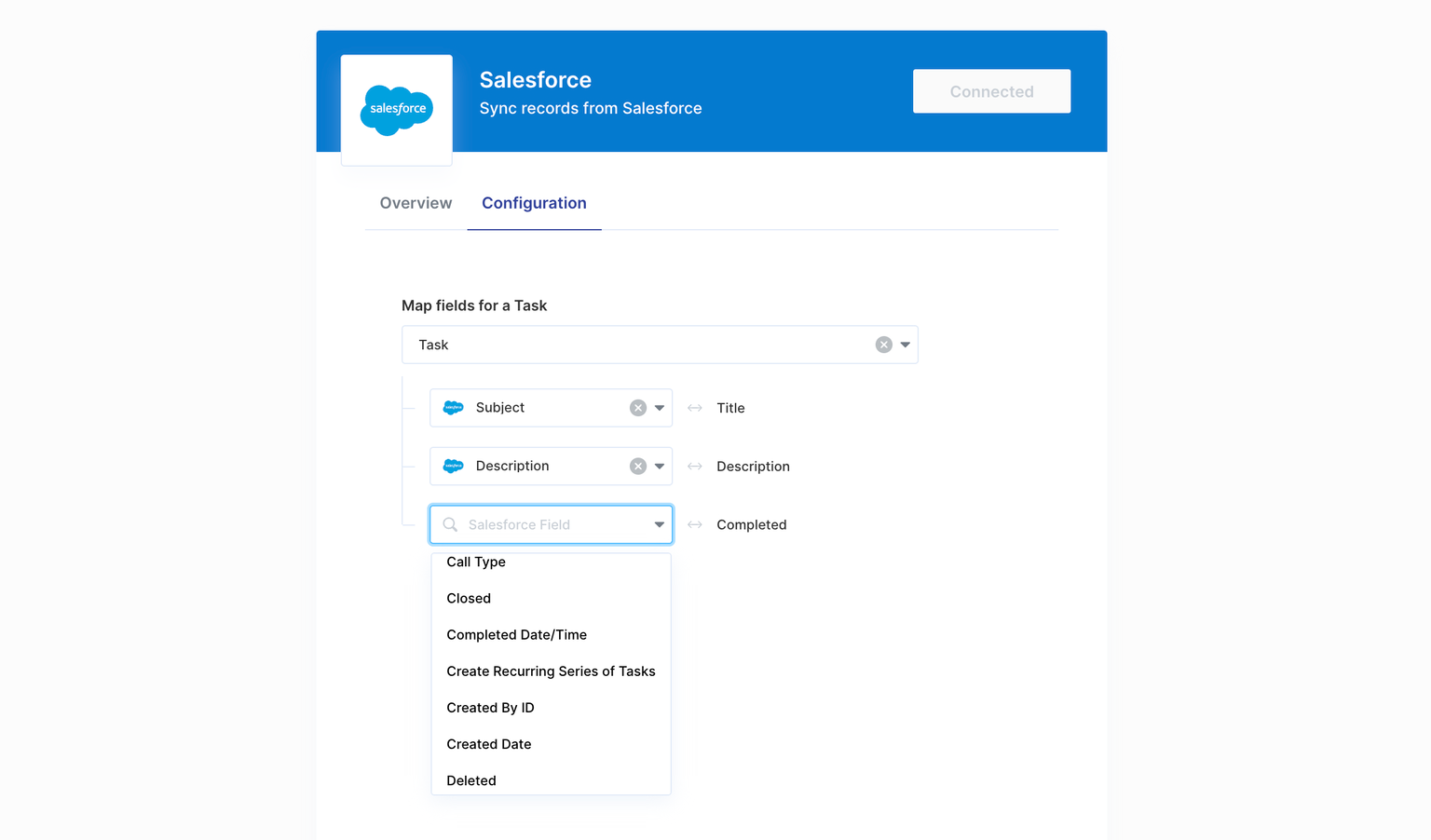Click the Salesforce title in the header
Screen dimensions: 1431x840
point(536,80)
